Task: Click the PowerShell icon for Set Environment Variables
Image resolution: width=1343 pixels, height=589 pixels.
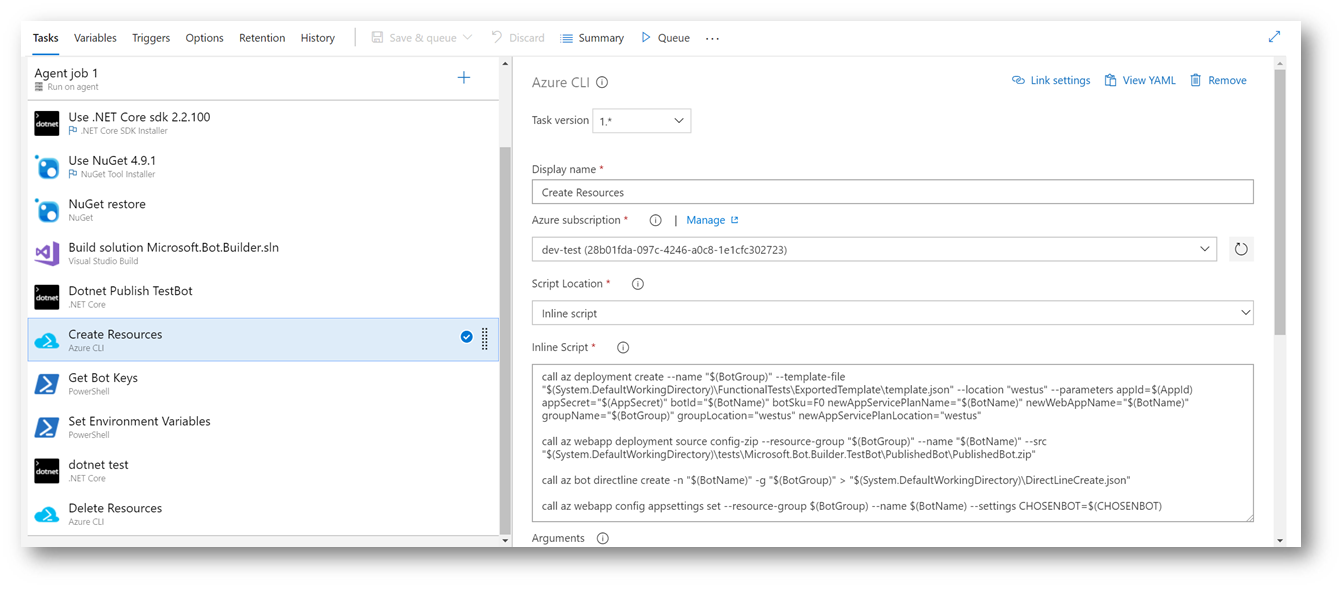Action: click(x=47, y=427)
